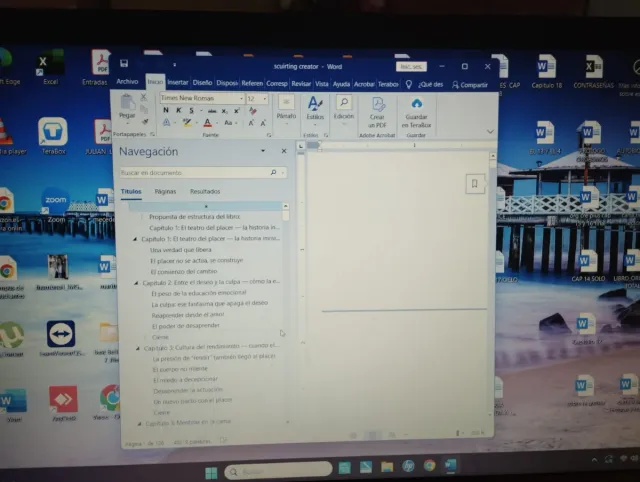Open the Insertar ribbon tab
Viewport: 640px width, 482px height.
178,83
